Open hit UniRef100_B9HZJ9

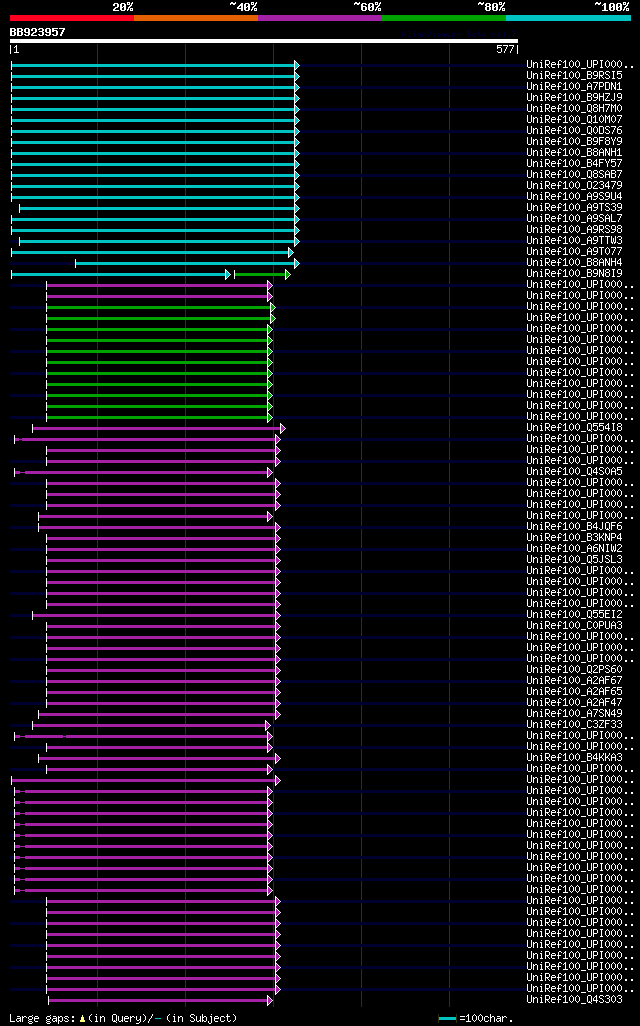tap(574, 97)
